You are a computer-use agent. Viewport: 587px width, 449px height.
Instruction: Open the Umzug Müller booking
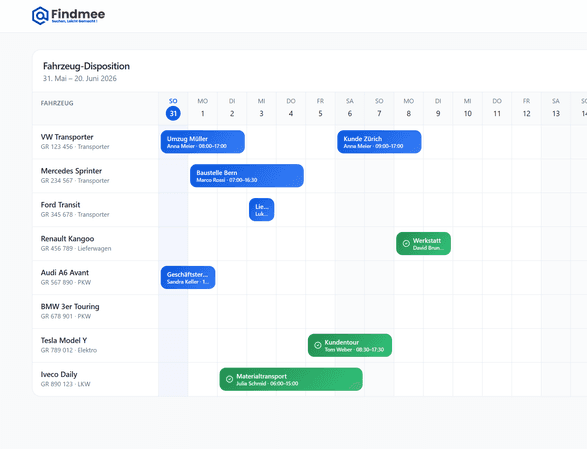[203, 142]
